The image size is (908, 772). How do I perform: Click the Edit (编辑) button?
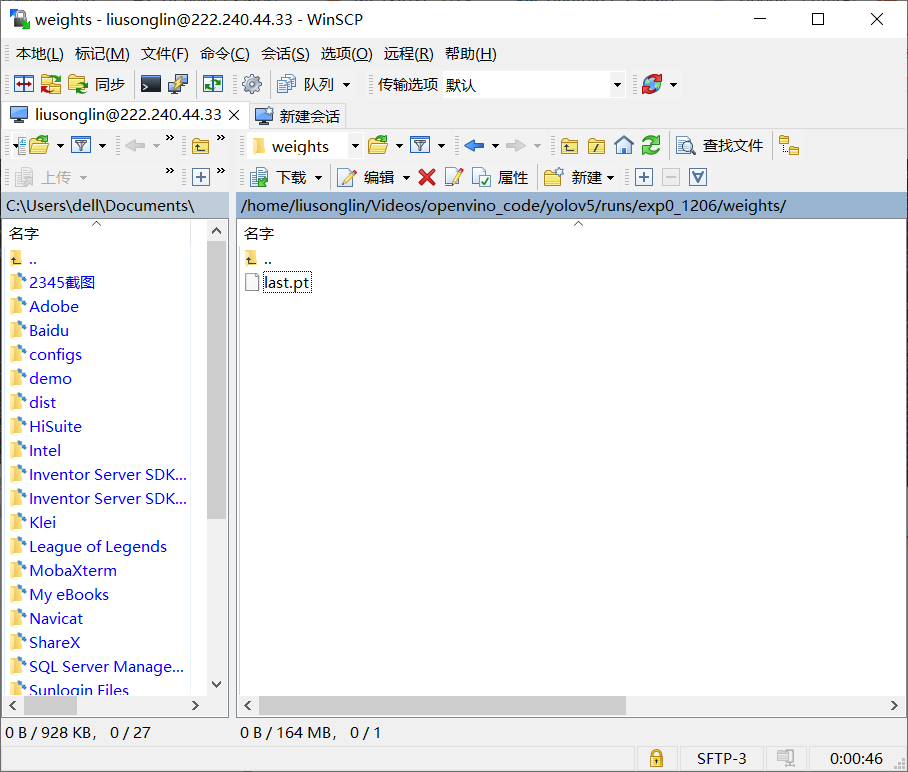(x=367, y=177)
